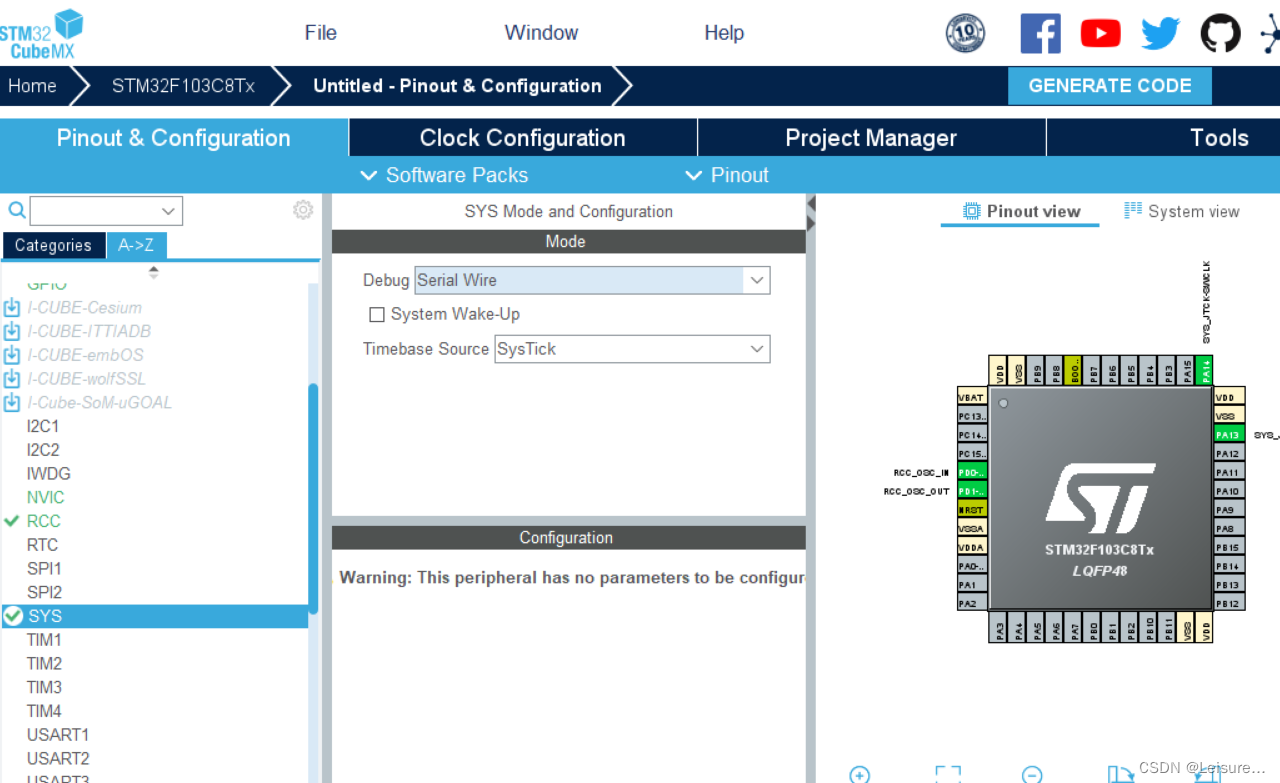
Task: Click download icon beside I-CUBE-embOS
Action: [x=12, y=355]
